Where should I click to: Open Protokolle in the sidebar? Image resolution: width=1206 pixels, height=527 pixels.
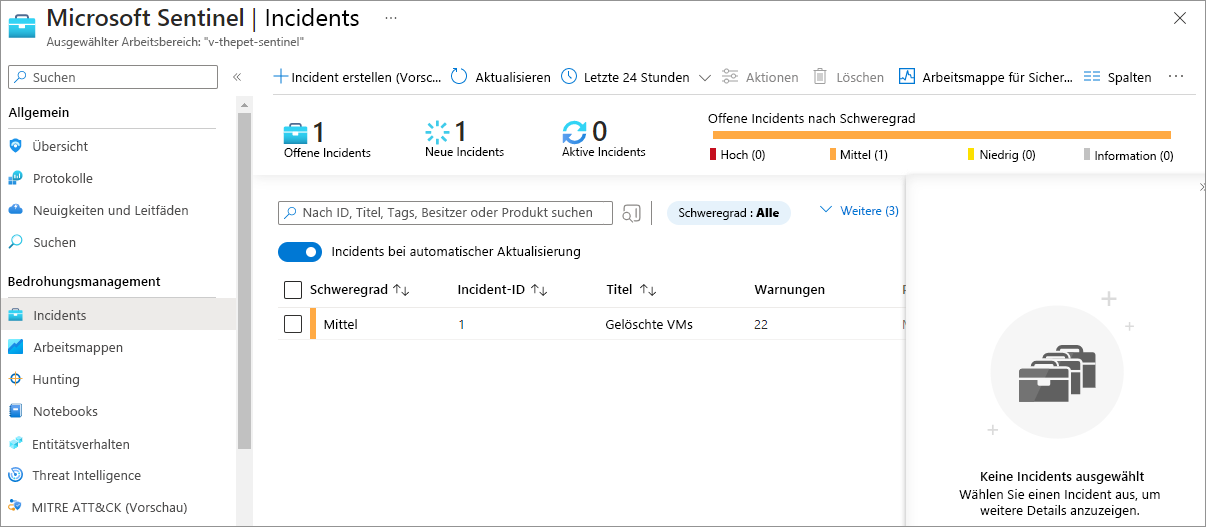pyautogui.click(x=62, y=178)
